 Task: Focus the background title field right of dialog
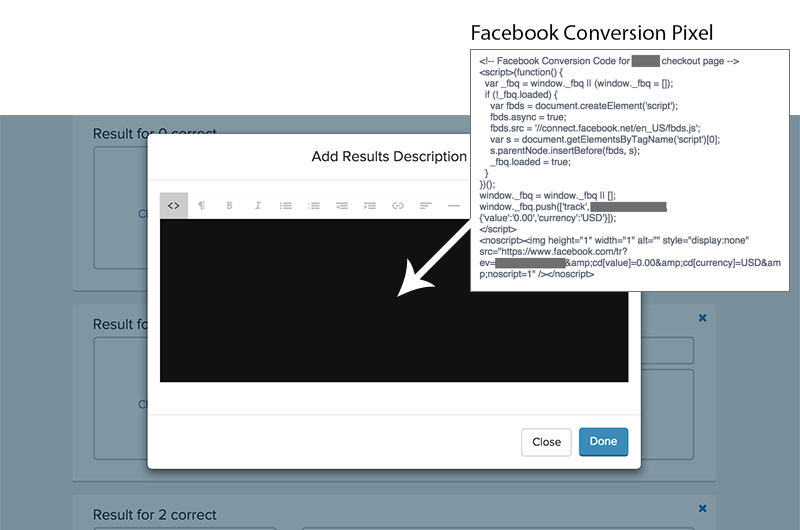pos(667,350)
